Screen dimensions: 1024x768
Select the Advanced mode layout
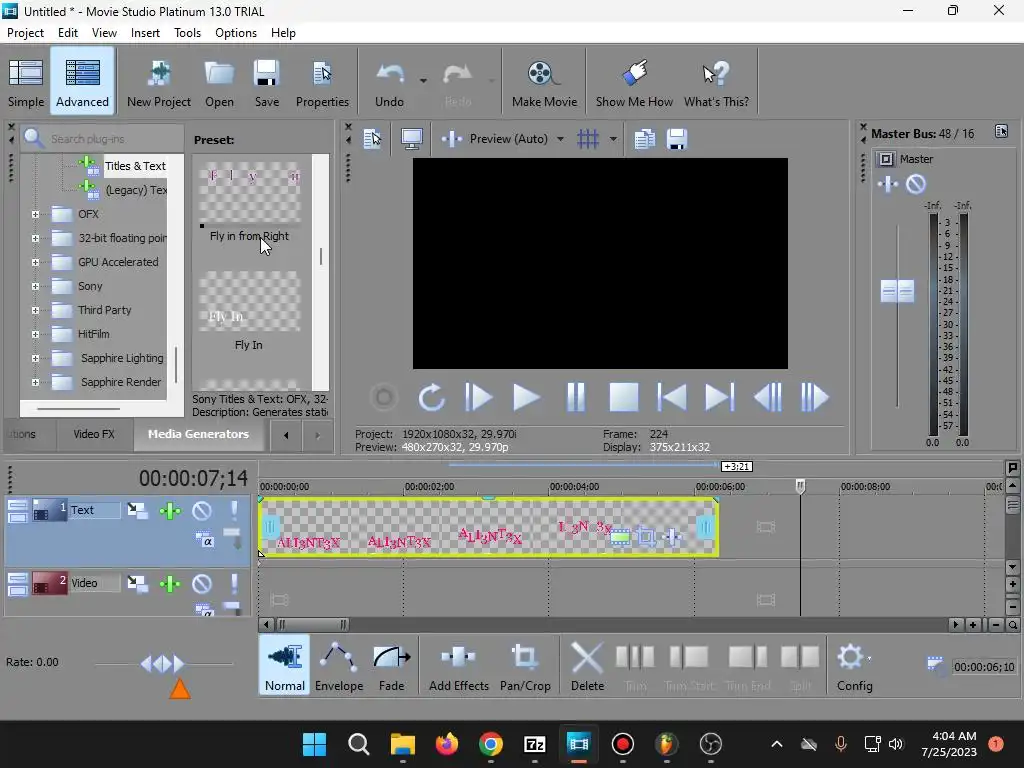(x=82, y=83)
